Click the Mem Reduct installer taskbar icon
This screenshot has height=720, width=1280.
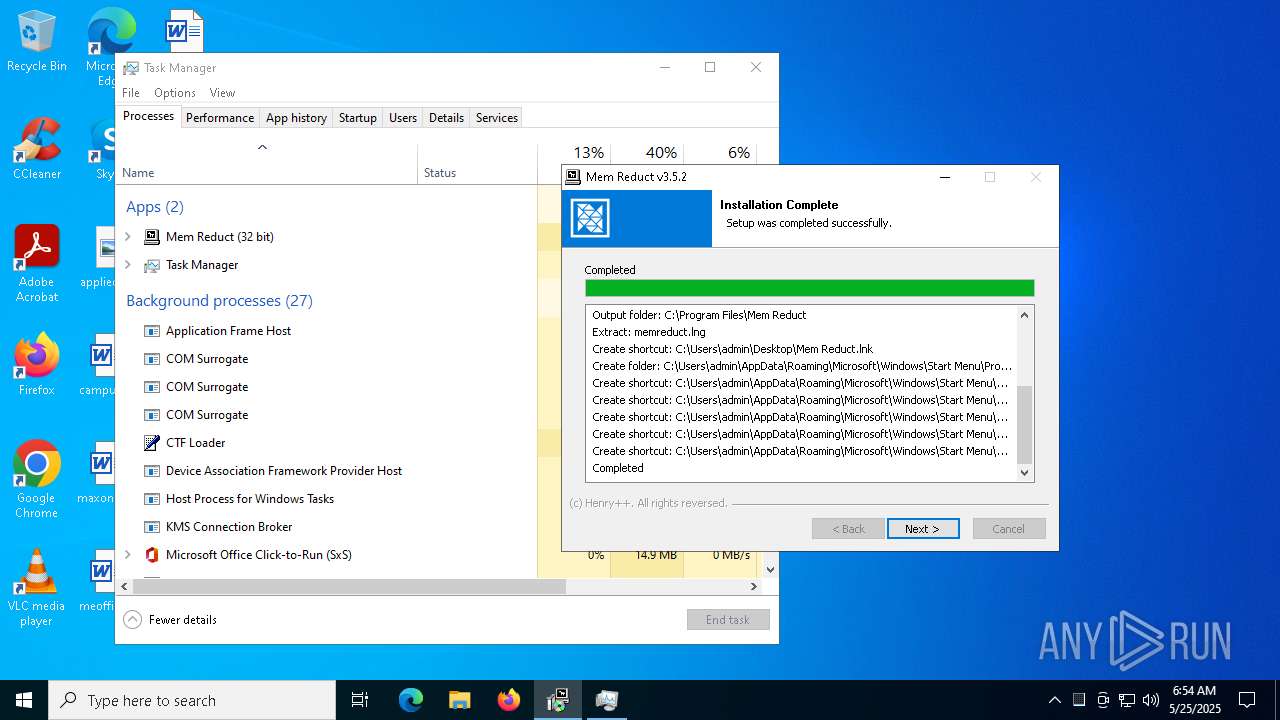tap(558, 700)
